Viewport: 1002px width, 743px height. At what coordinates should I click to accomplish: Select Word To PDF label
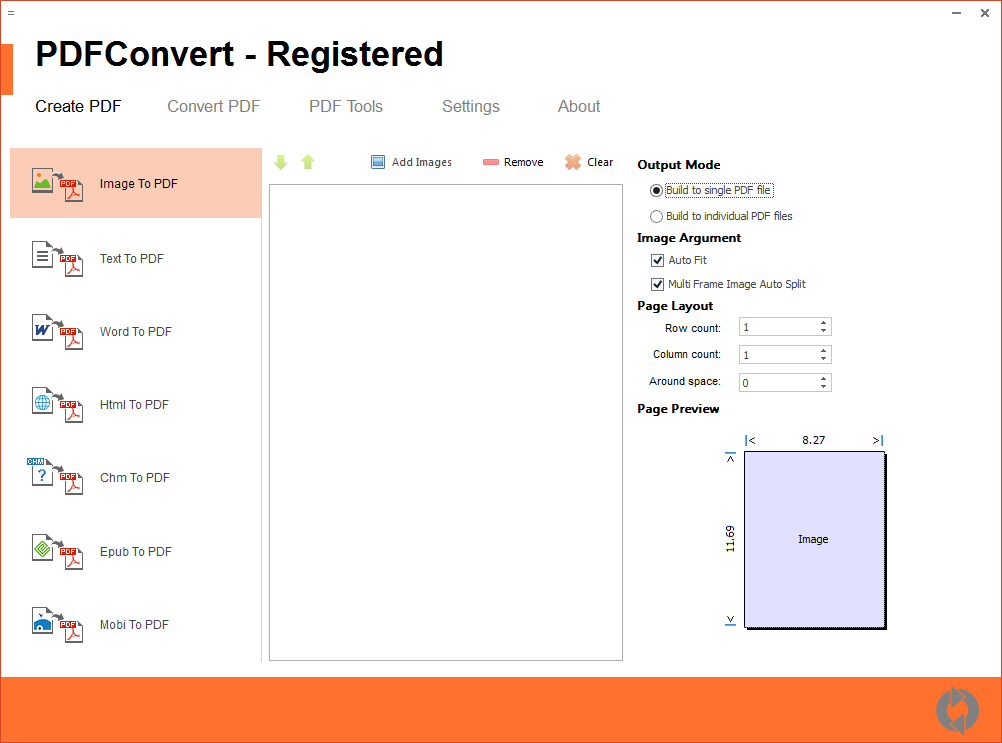(x=135, y=332)
